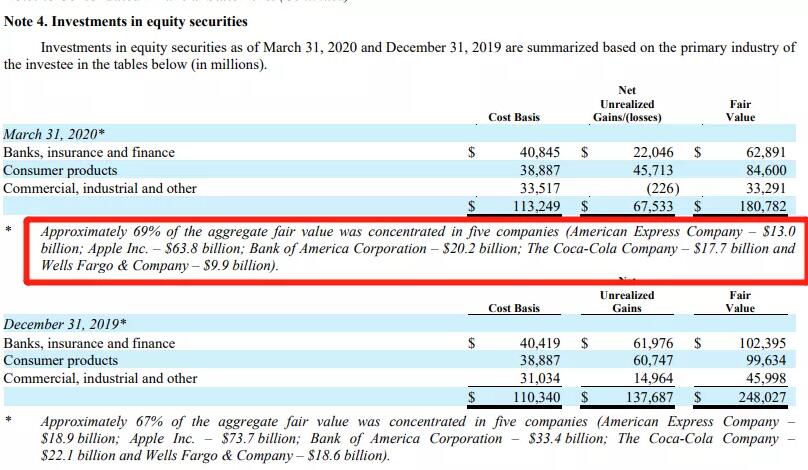Click the 67,533 net unrealized gains total
This screenshot has height=470, width=808.
click(x=648, y=207)
